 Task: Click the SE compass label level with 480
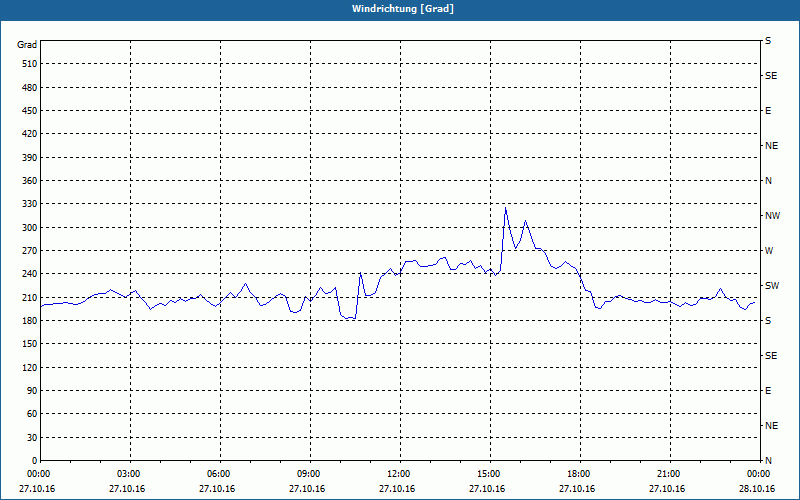point(771,76)
